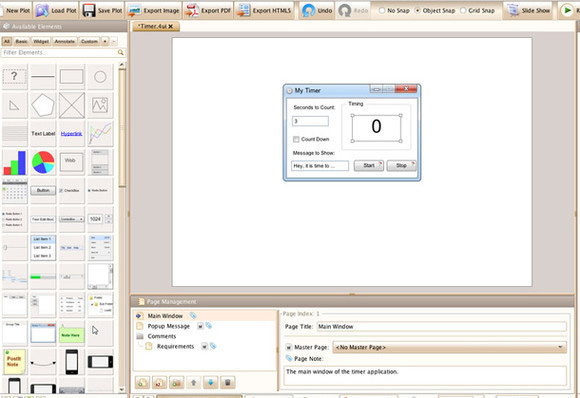Pick the placeholder question-mark element
580x398 pixels.
tap(14, 77)
